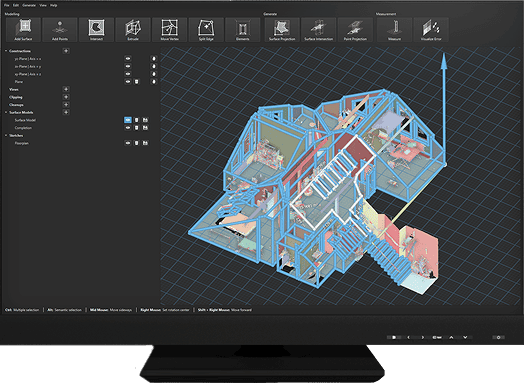Image resolution: width=524 pixels, height=383 pixels.
Task: Open the View menu
Action: [x=43, y=5]
